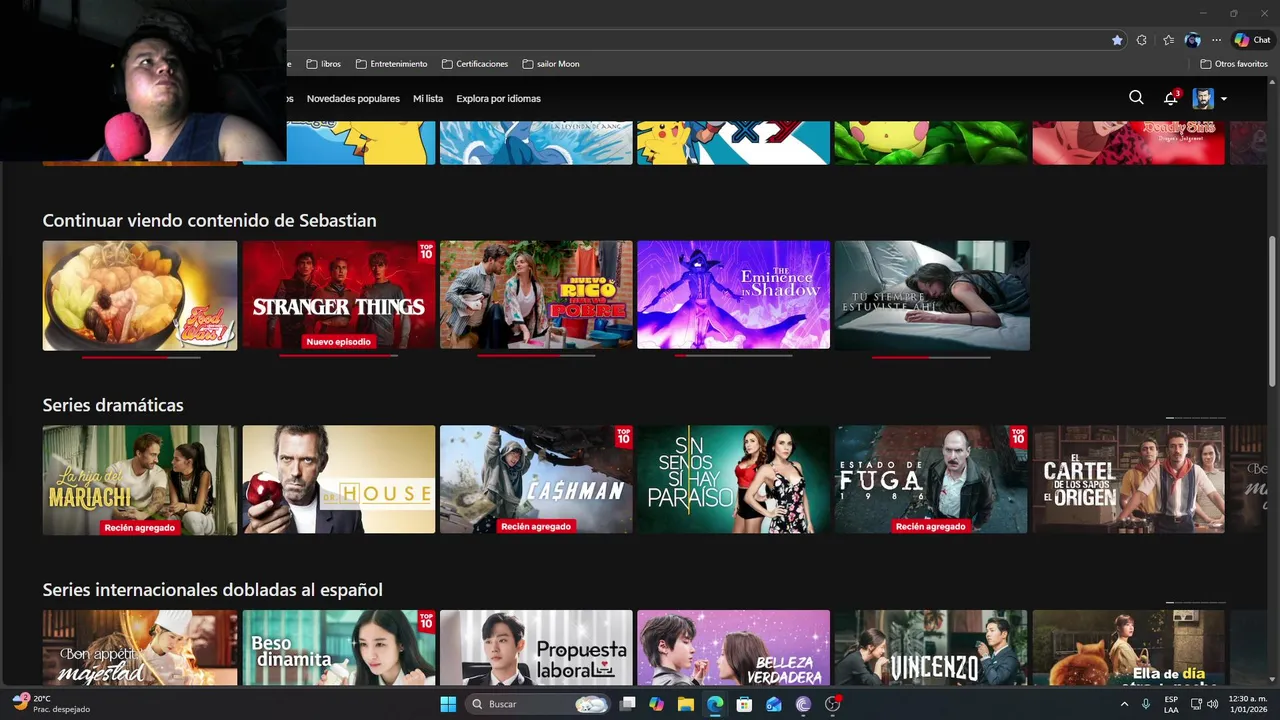Open Vincenzo series card
Viewport: 1280px width, 720px height.
pyautogui.click(x=931, y=648)
